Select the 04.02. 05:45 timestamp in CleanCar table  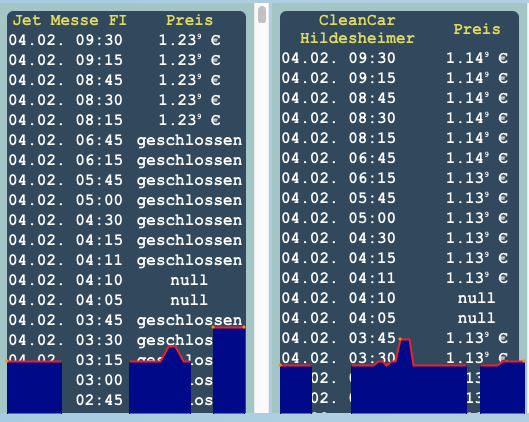tap(339, 198)
